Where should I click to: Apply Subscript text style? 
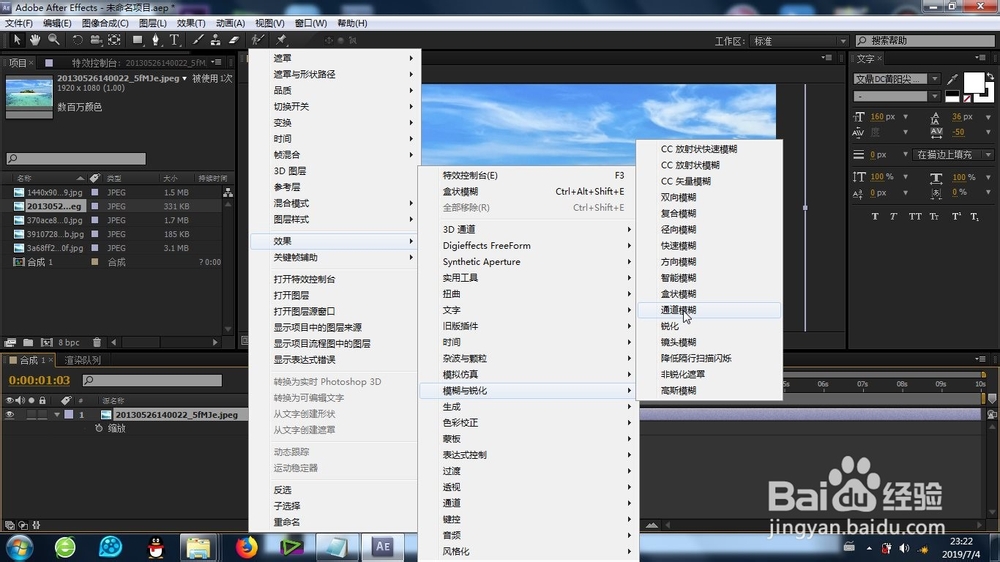pos(974,217)
